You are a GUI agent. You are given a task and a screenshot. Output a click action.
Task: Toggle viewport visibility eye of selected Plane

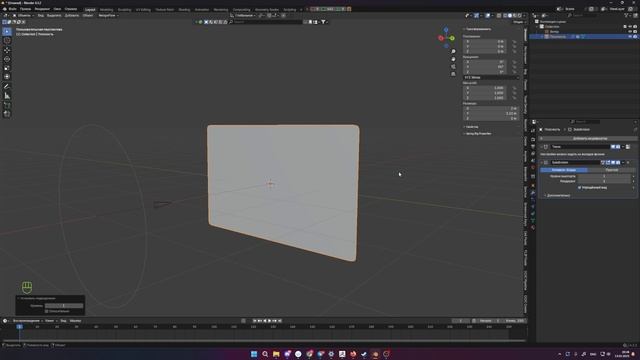630,37
